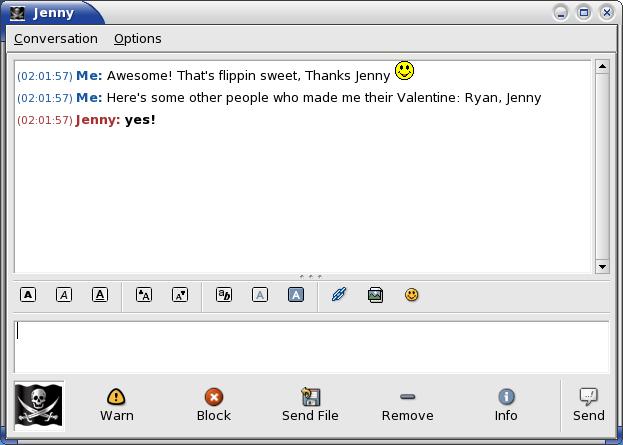623x445 pixels.
Task: Choose the foreground text color
Action: point(260,295)
